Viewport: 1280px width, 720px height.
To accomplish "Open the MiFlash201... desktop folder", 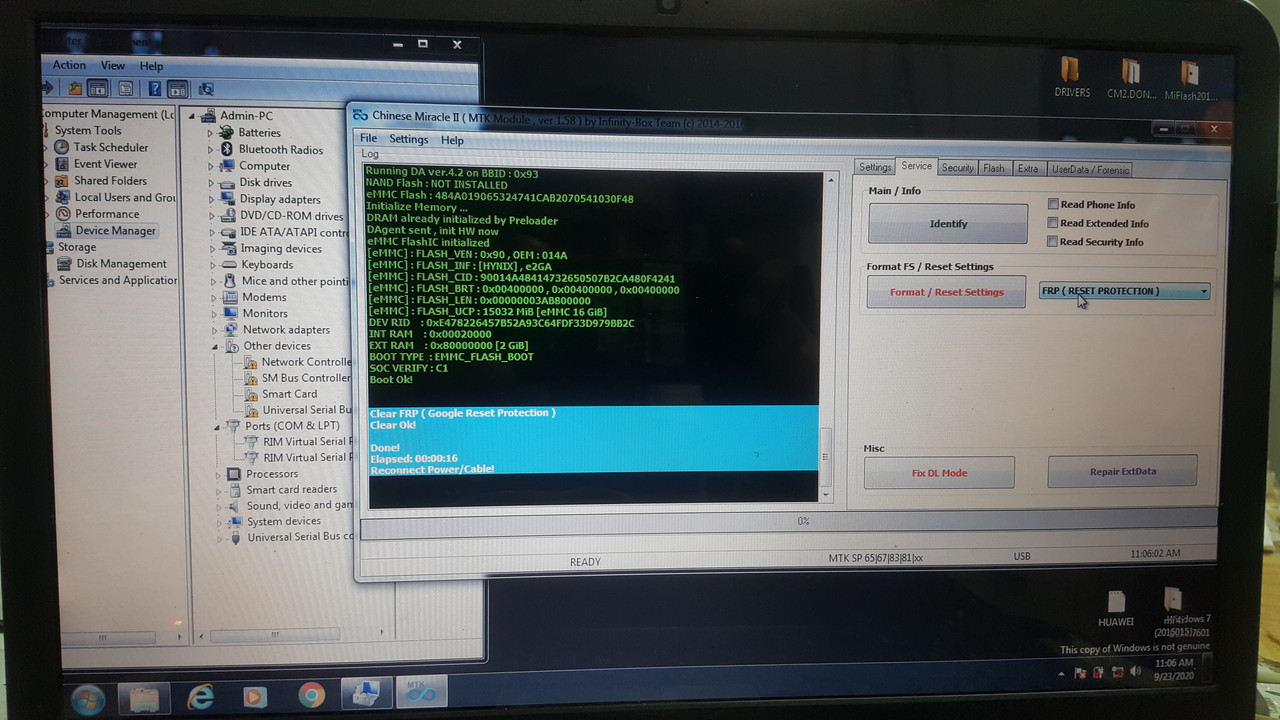I will pyautogui.click(x=1189, y=79).
